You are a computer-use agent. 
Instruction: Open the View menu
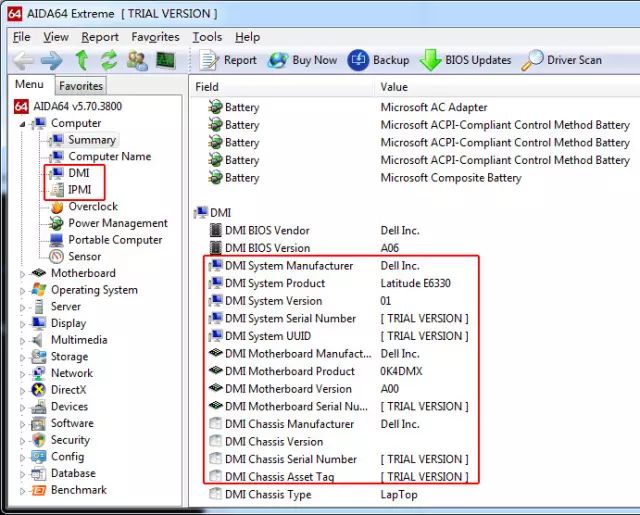point(56,37)
